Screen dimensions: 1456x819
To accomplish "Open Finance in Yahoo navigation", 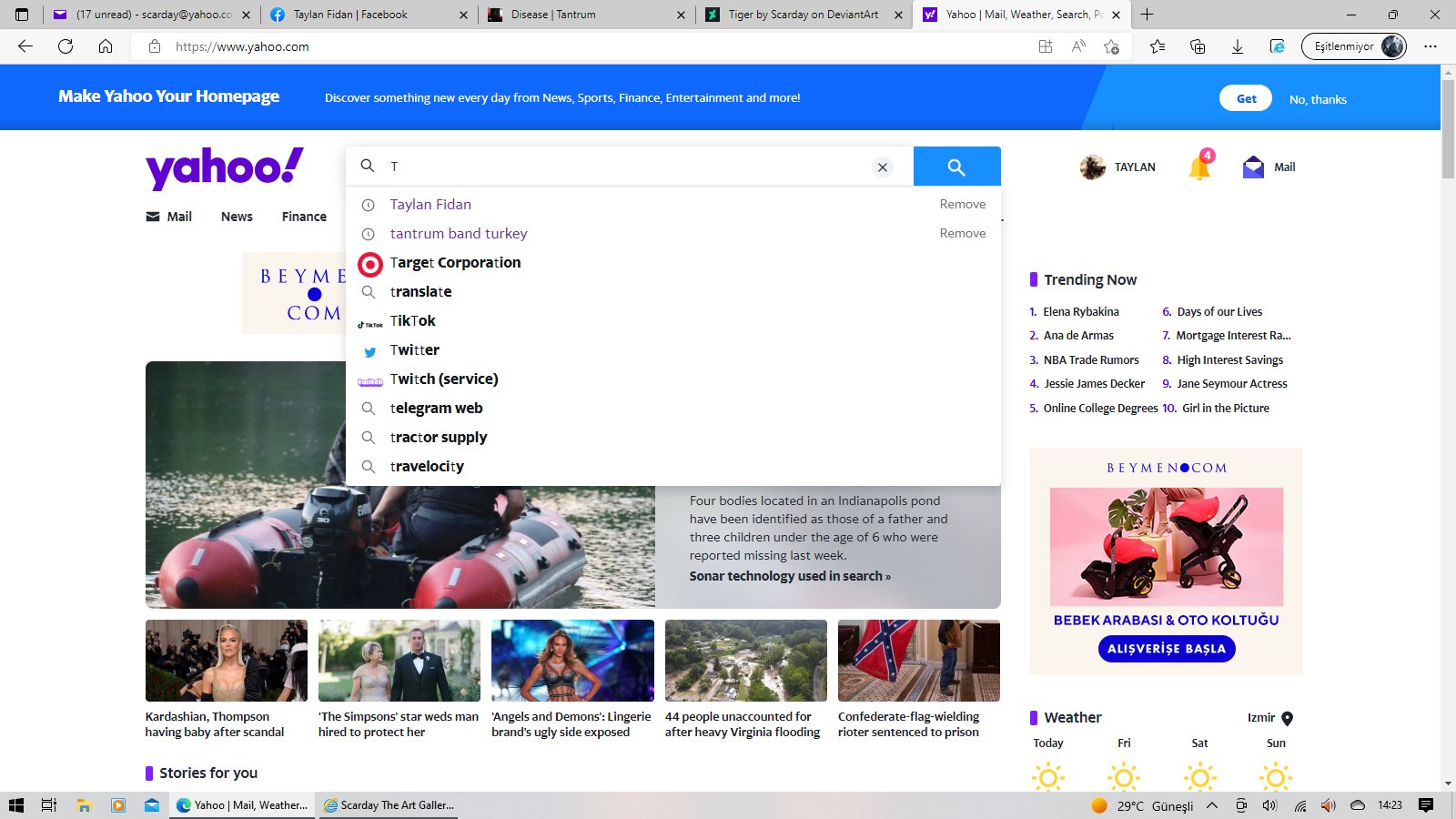I will 304,217.
